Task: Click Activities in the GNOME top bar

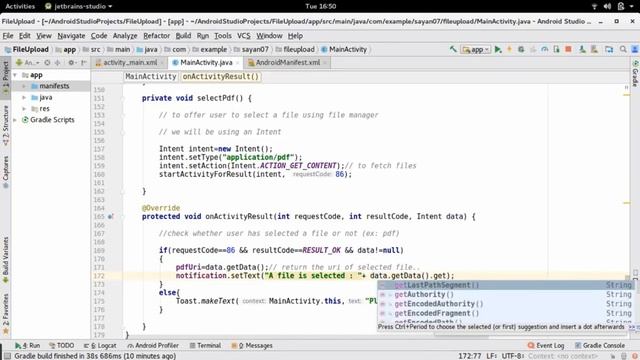Action: pyautogui.click(x=20, y=6)
